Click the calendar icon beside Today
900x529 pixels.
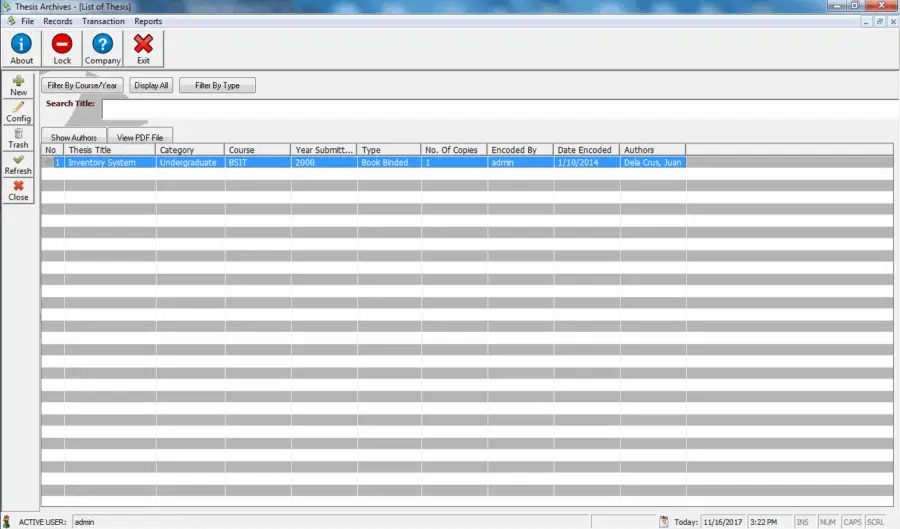click(664, 522)
